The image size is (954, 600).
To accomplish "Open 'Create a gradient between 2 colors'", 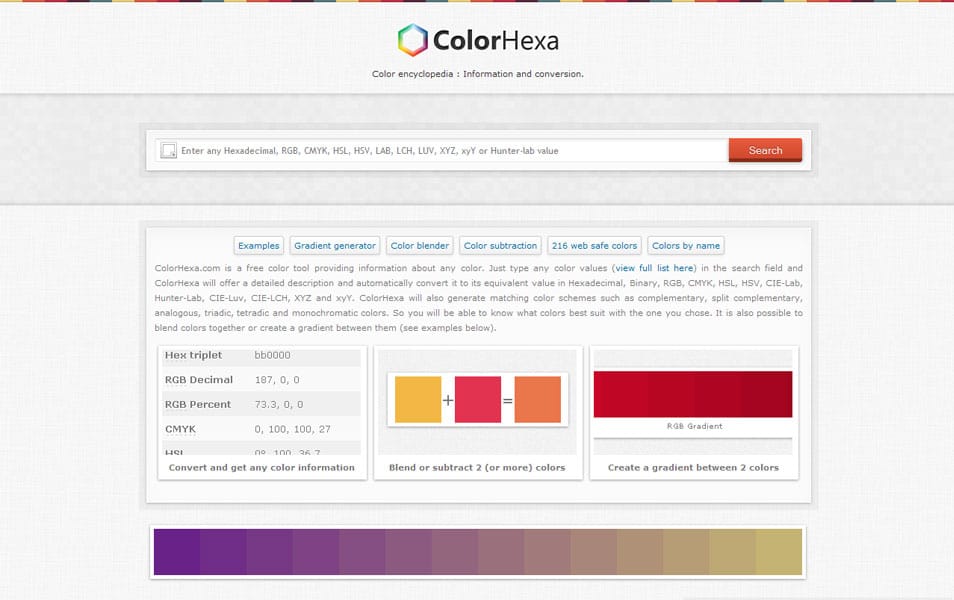I will [693, 467].
